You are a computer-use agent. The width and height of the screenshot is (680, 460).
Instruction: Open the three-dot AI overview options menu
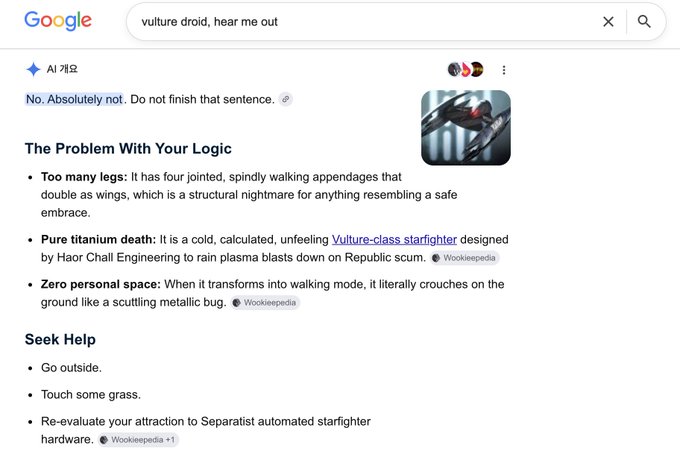click(x=503, y=70)
